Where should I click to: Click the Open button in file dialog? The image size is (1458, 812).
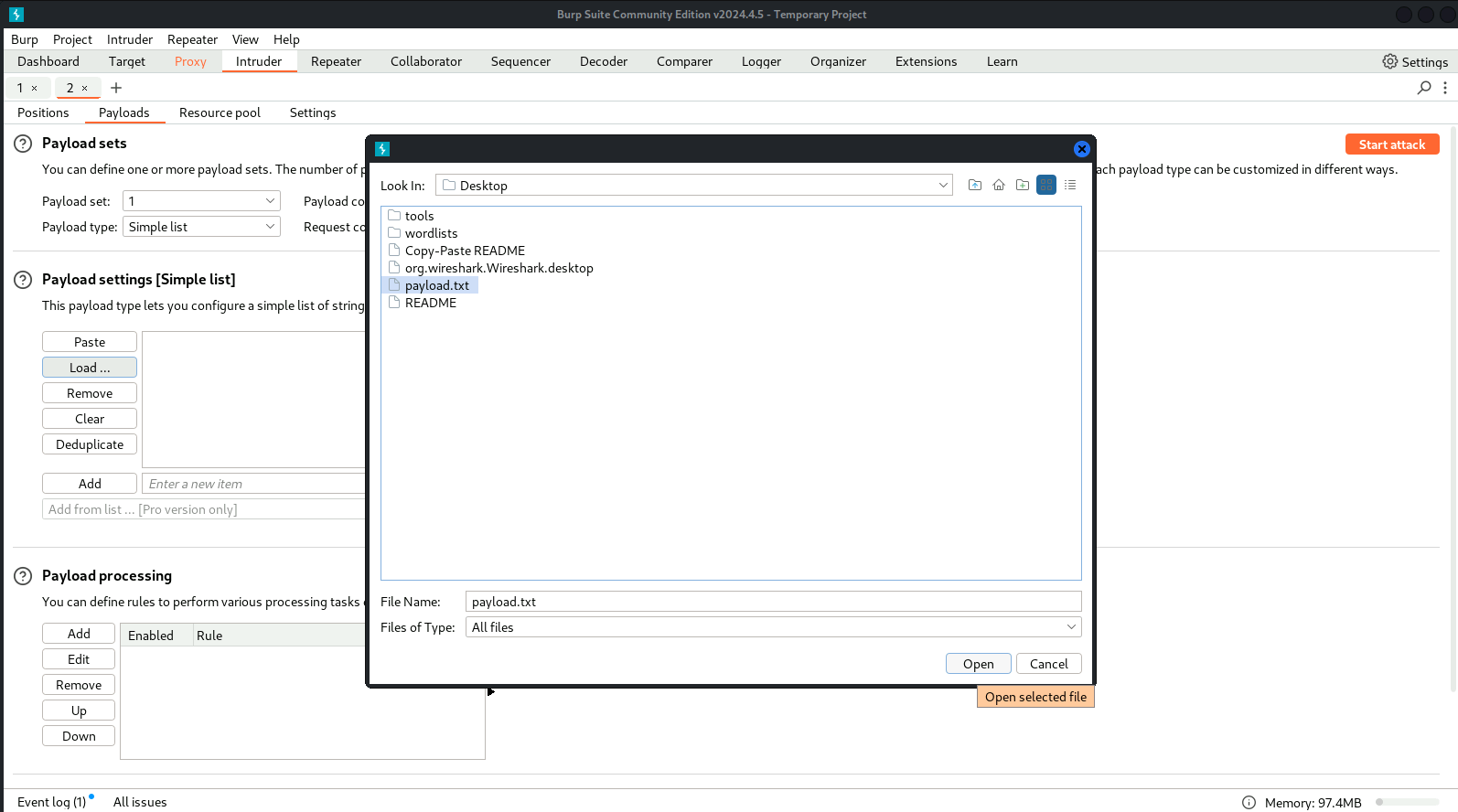[x=978, y=664]
